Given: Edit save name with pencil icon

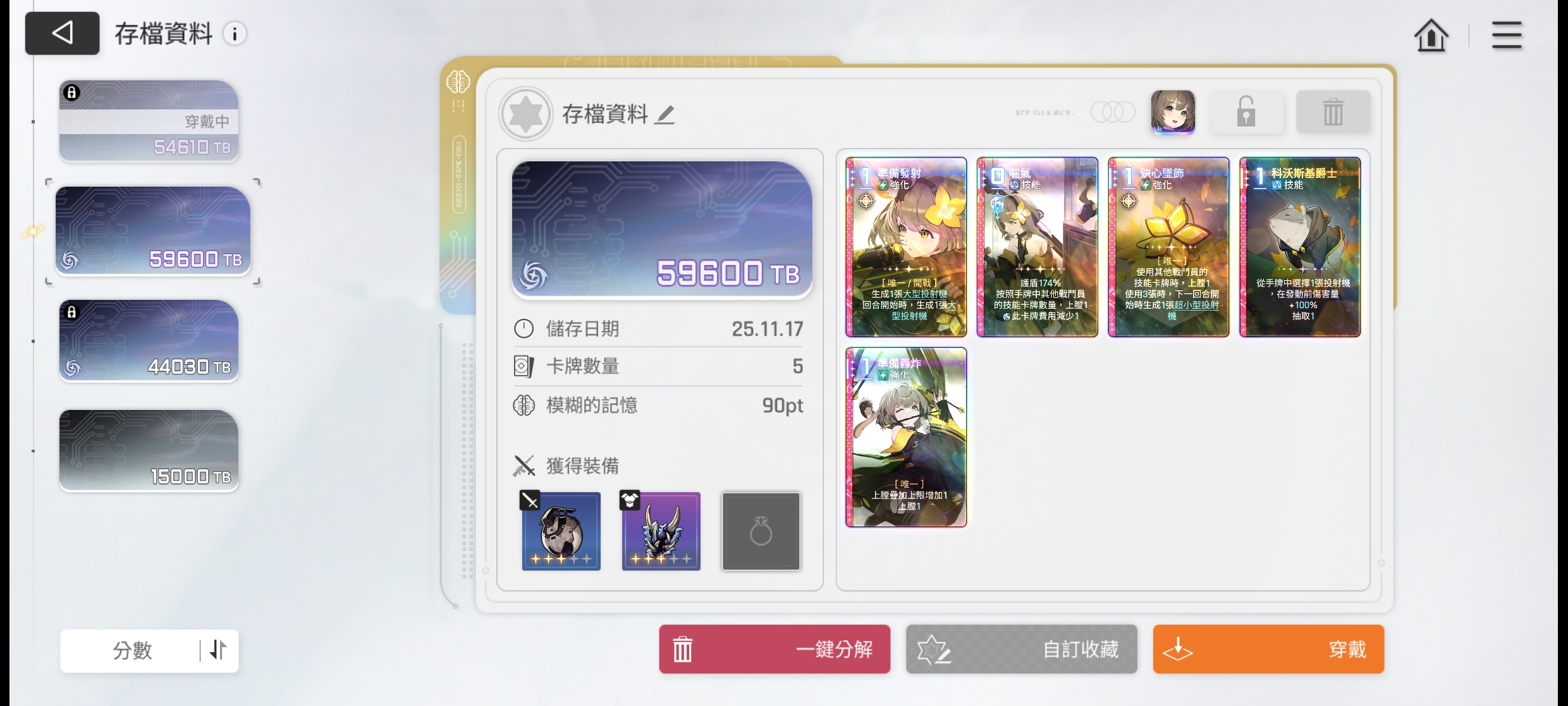Looking at the screenshot, I should [665, 115].
